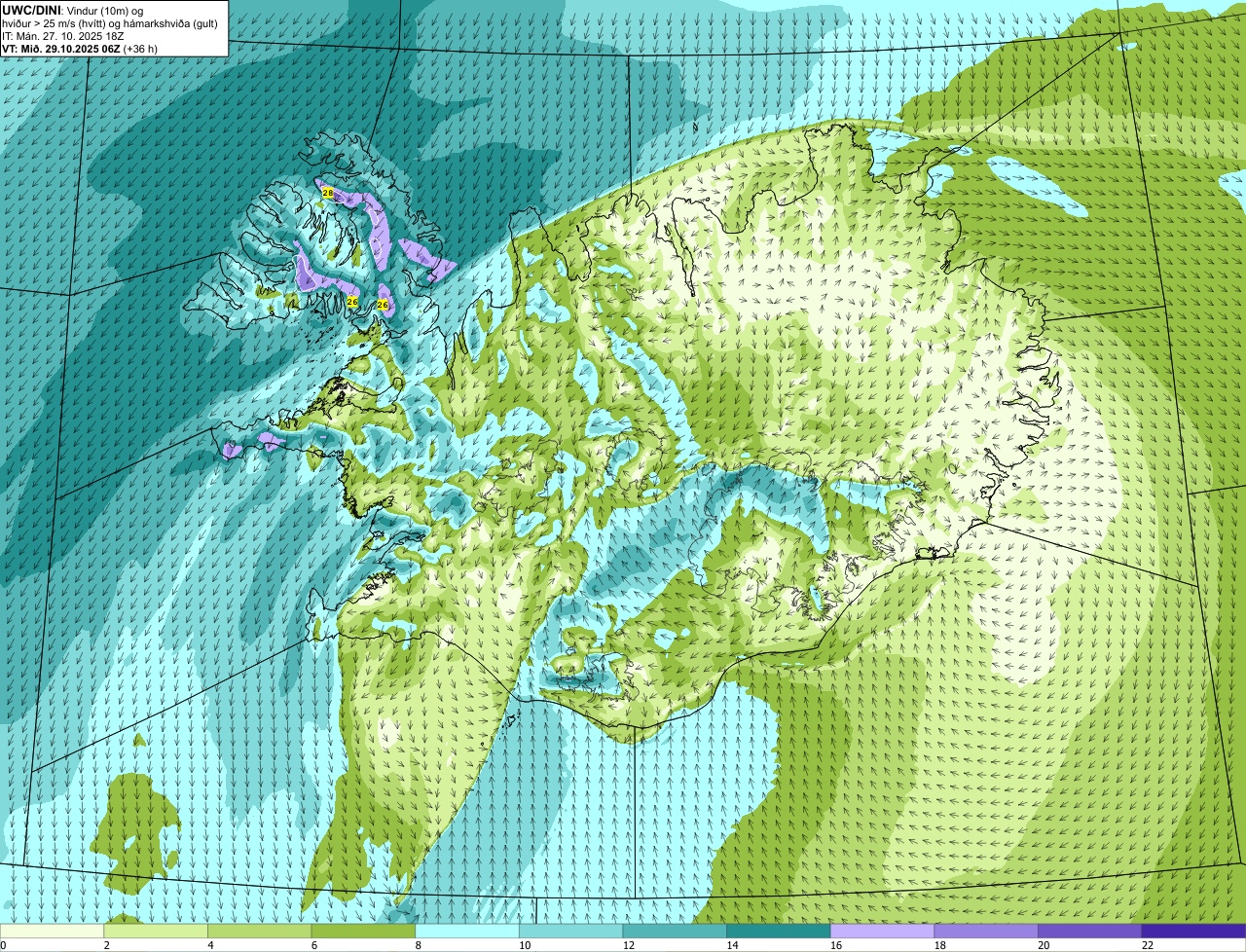1246x952 pixels.
Task: Click the 8–10 m/s legend color band
Action: coord(467,931)
